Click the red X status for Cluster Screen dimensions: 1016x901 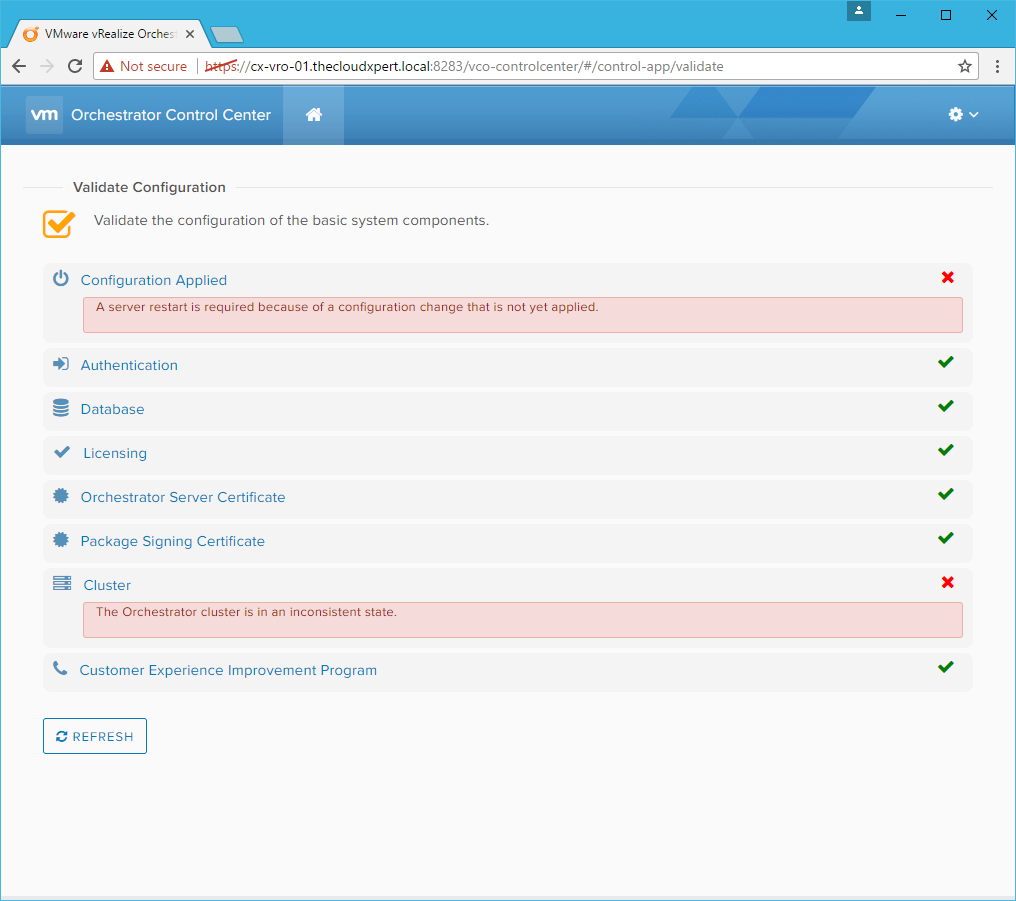[947, 582]
